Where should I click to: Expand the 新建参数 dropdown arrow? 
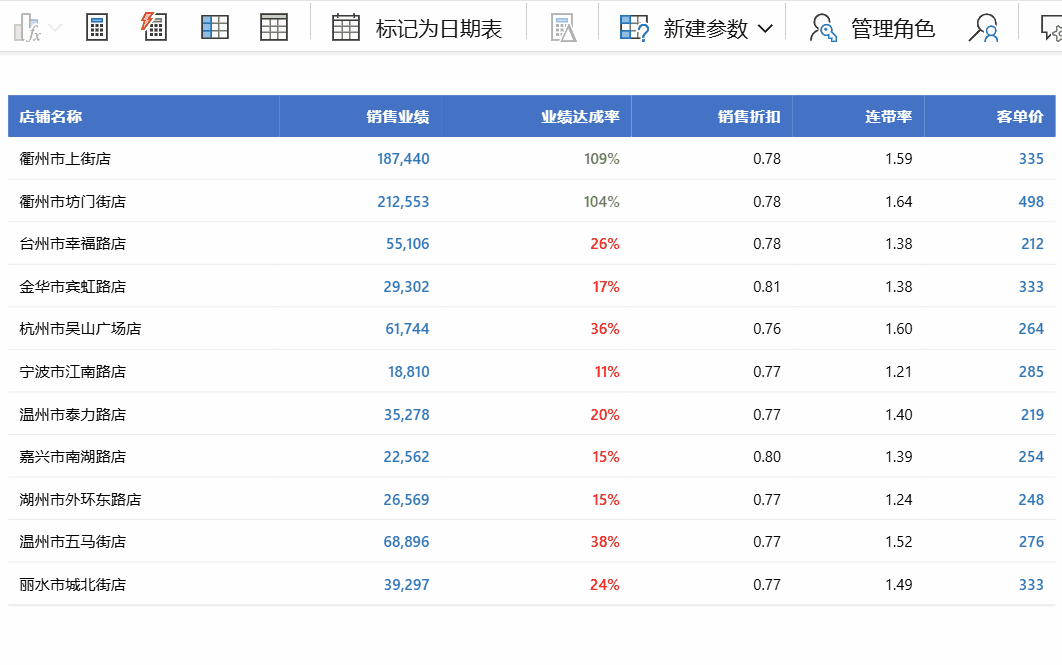(x=765, y=28)
